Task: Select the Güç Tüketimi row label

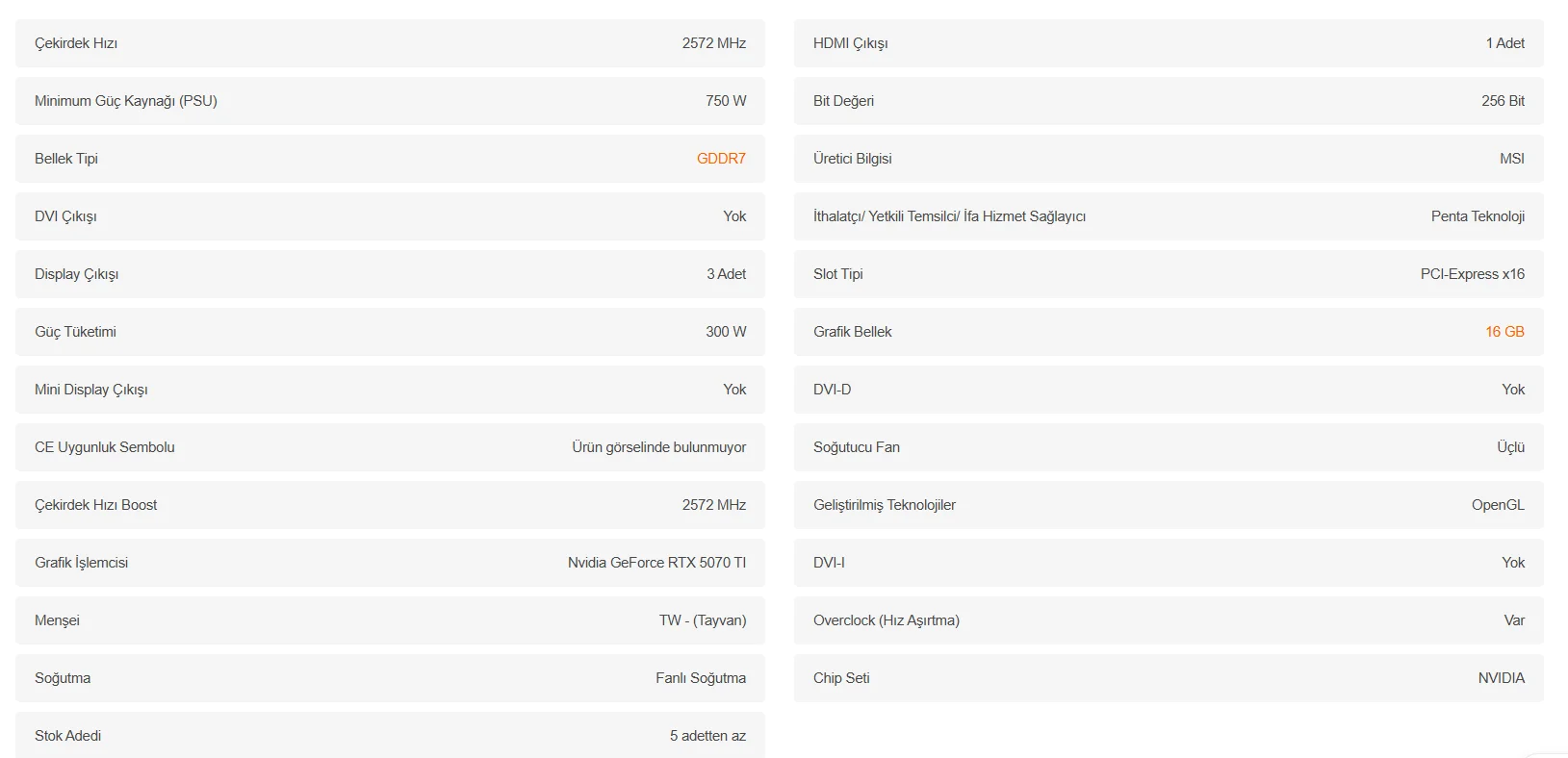Action: (75, 332)
